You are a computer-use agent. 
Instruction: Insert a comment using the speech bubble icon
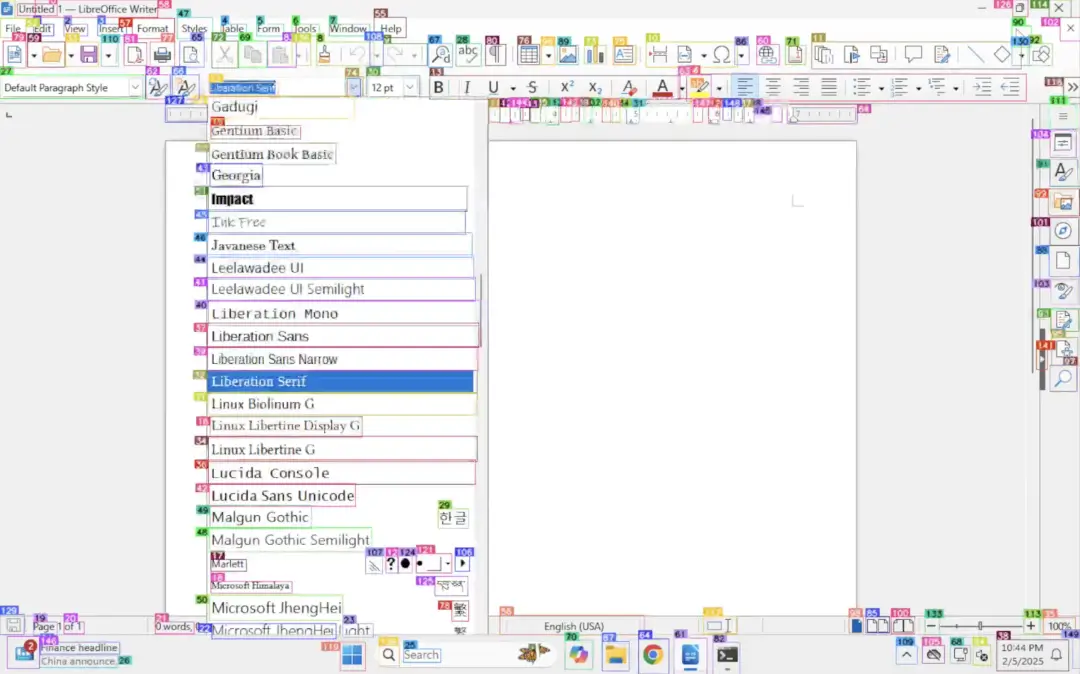click(913, 54)
